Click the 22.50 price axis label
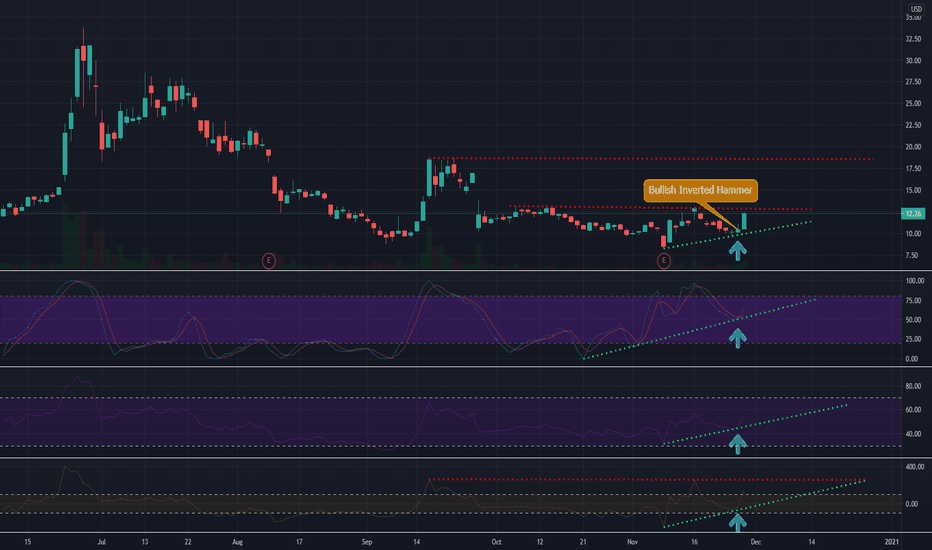932x550 pixels. point(913,125)
